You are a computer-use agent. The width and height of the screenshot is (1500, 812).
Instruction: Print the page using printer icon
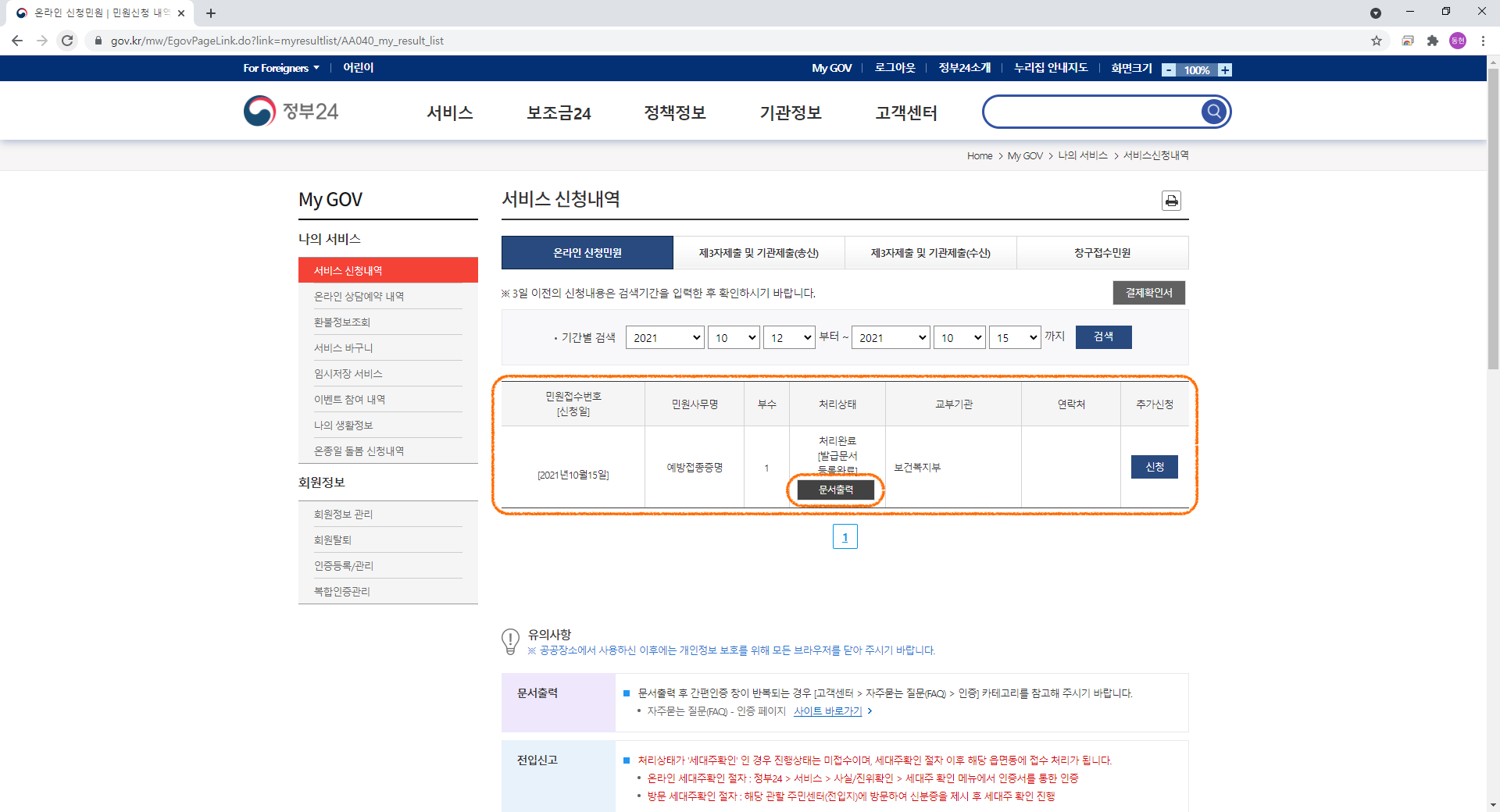[1171, 201]
